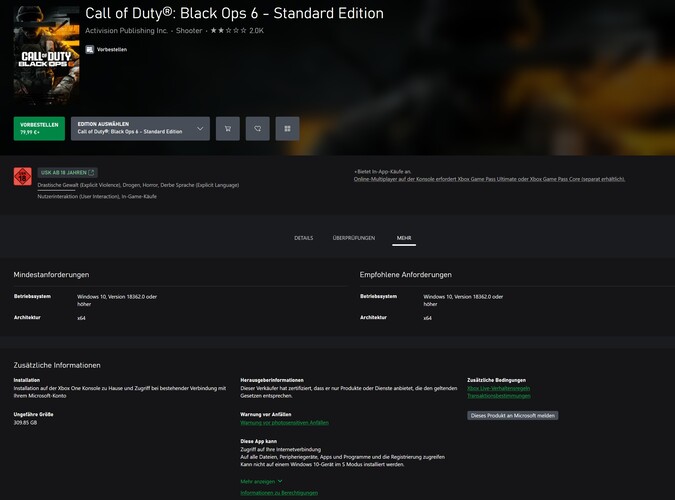Screen dimensions: 675x500
Task: Click the Drastische Gewalt content descriptor text
Action: [138, 185]
